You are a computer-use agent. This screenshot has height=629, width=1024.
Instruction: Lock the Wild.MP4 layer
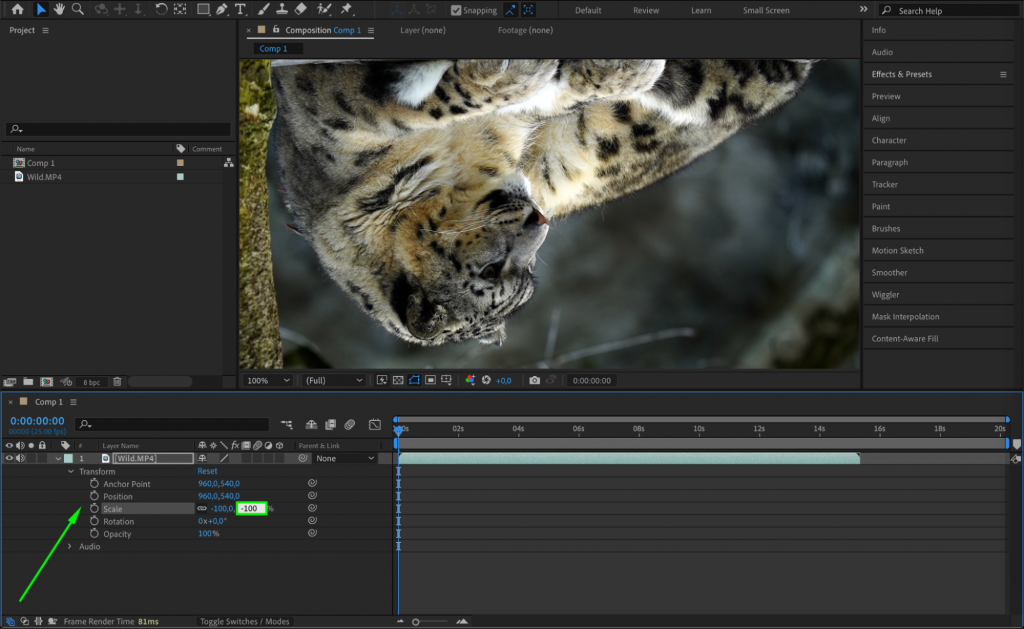tap(42, 458)
